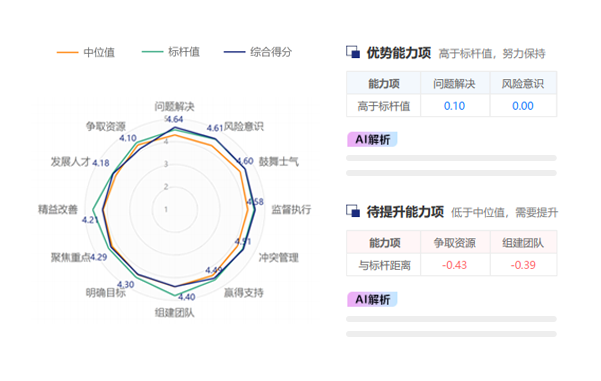Click the 待提升能力项 section heading

pos(405,212)
